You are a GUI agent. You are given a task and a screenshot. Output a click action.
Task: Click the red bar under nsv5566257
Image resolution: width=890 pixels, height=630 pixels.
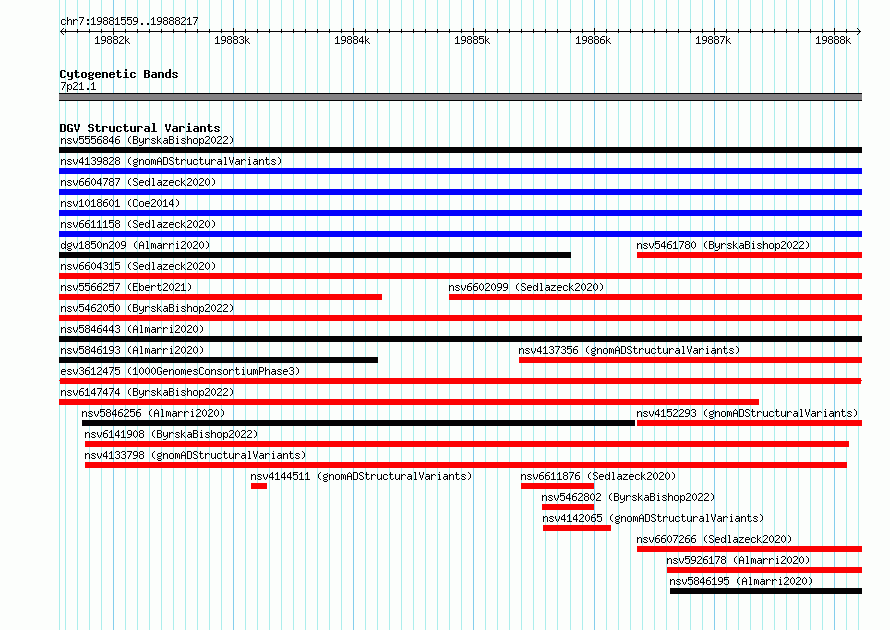click(220, 297)
